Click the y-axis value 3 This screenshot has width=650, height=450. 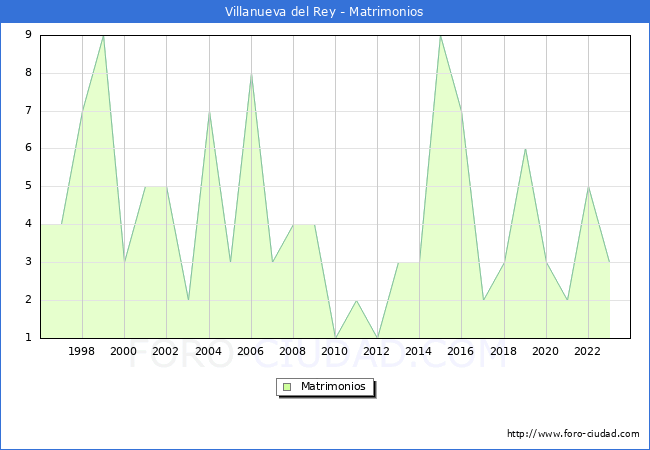pyautogui.click(x=28, y=261)
